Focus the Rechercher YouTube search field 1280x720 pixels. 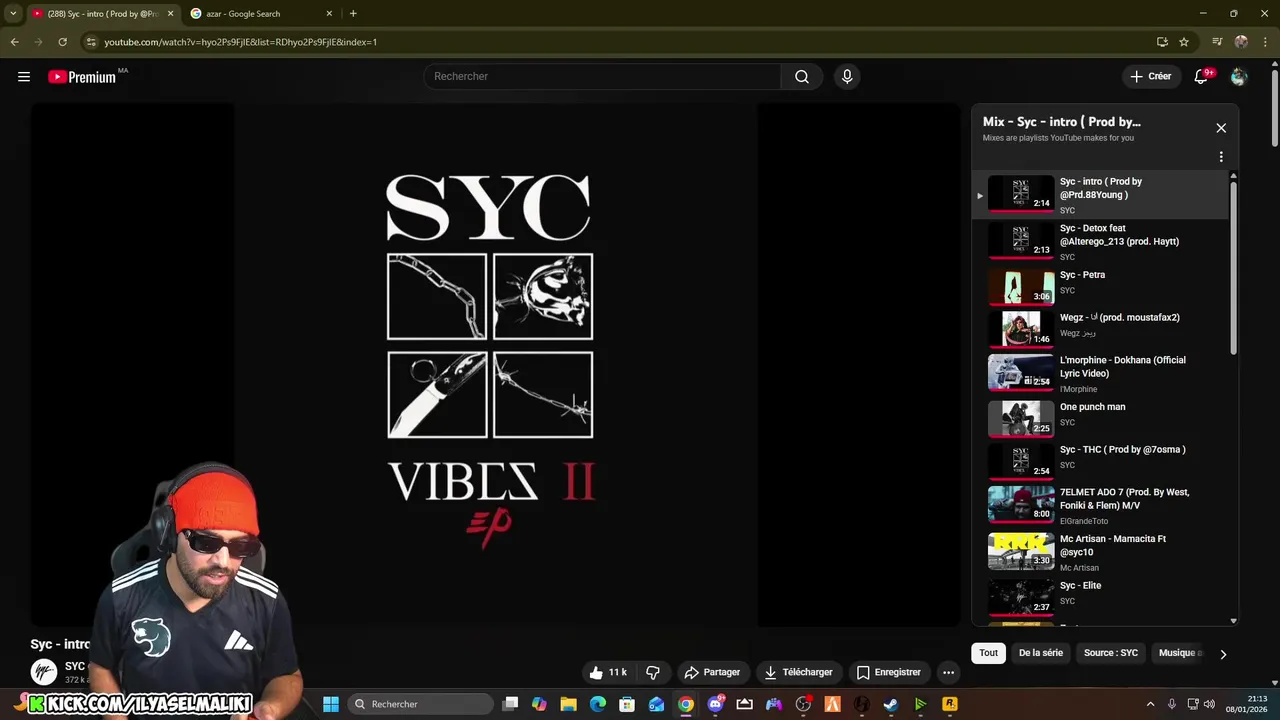pyautogui.click(x=602, y=77)
